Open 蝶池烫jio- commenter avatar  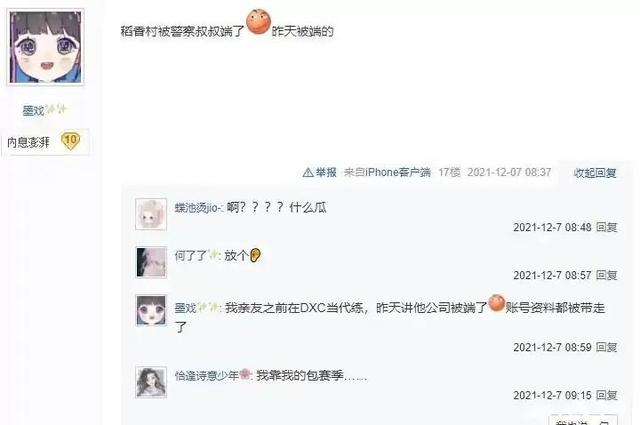pyautogui.click(x=151, y=214)
